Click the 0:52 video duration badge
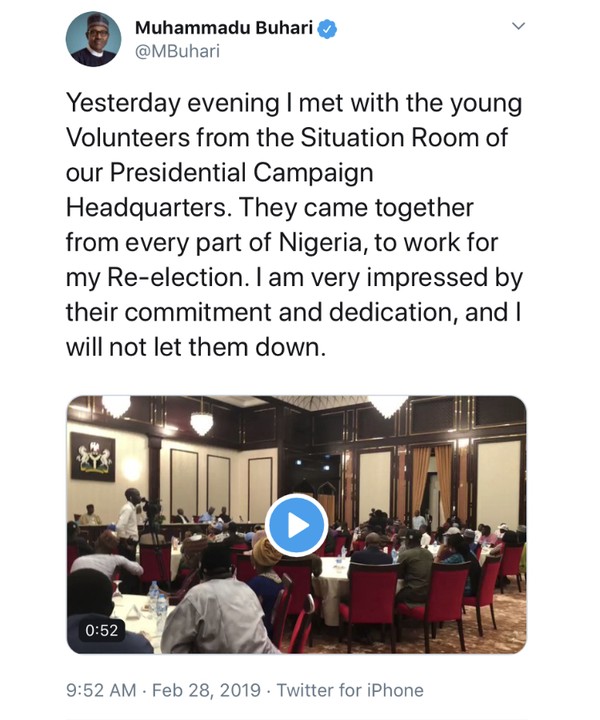Viewport: 600px width, 720px height. (100, 630)
